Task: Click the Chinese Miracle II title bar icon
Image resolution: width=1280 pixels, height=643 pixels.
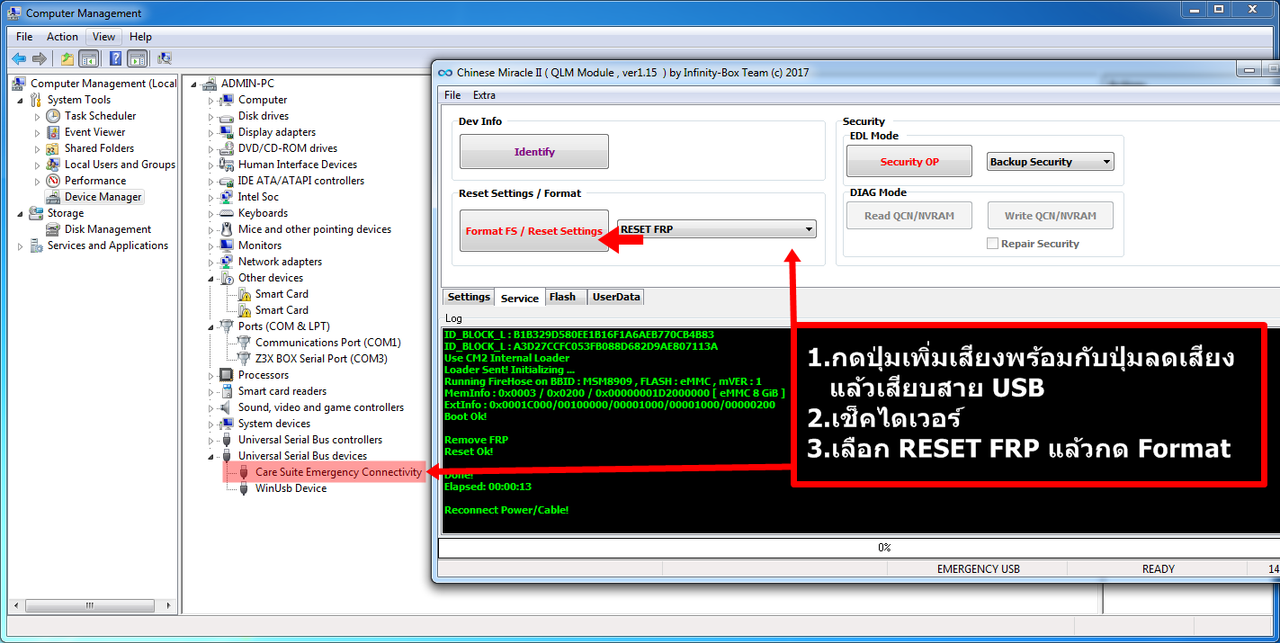Action: [446, 72]
